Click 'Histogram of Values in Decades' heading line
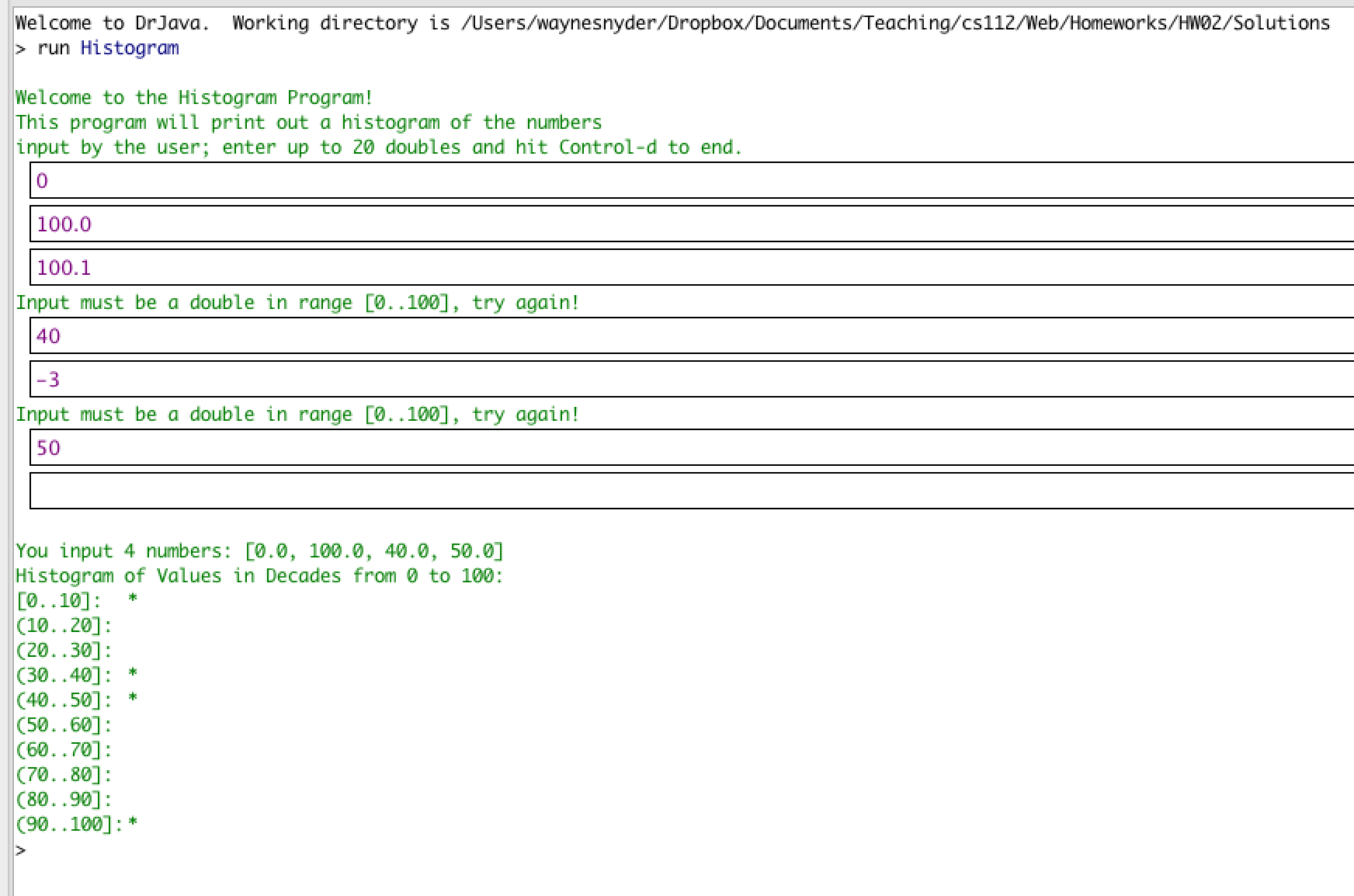This screenshot has width=1354, height=896. [x=259, y=576]
